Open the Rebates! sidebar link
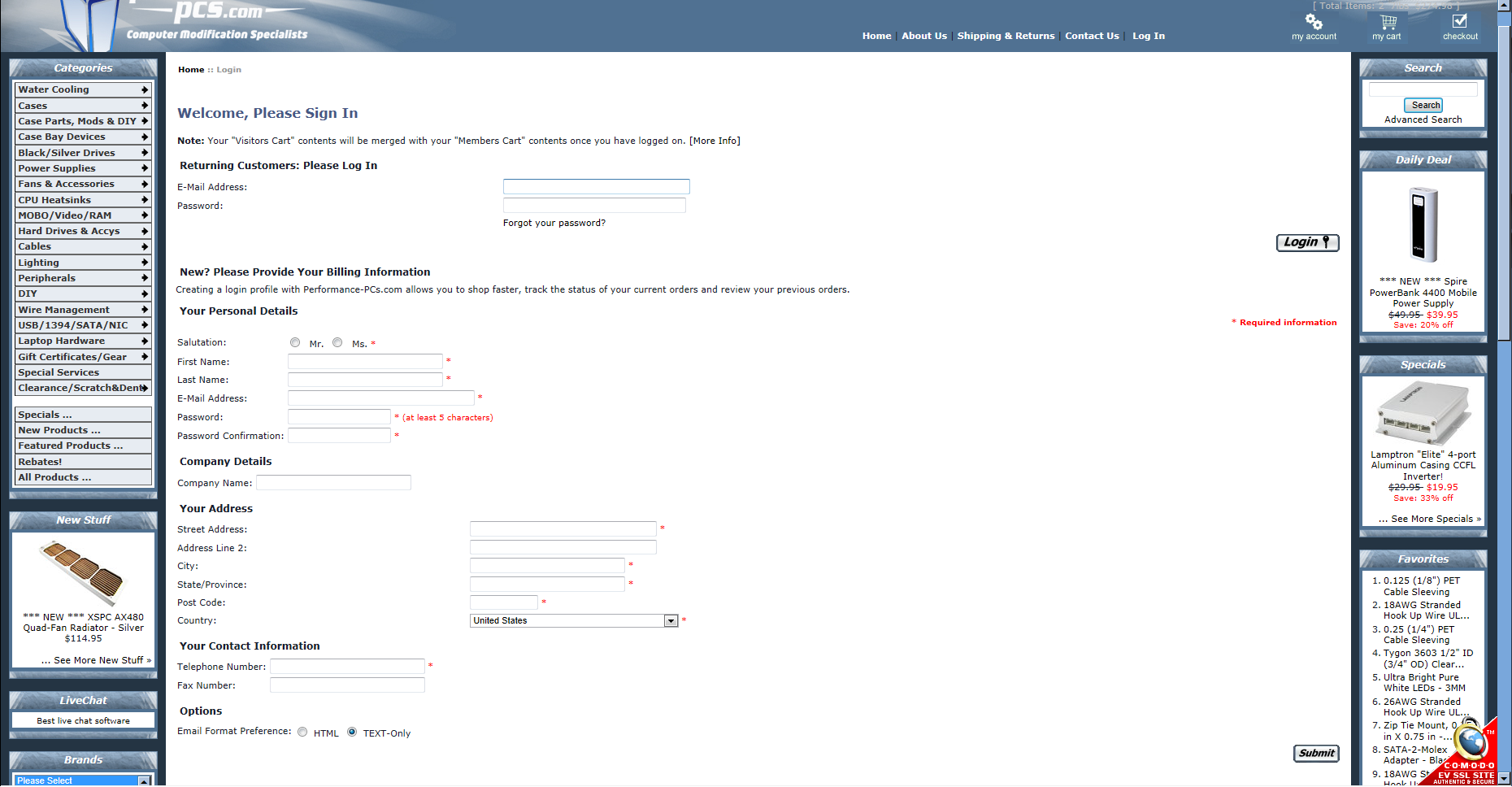 pyautogui.click(x=82, y=462)
